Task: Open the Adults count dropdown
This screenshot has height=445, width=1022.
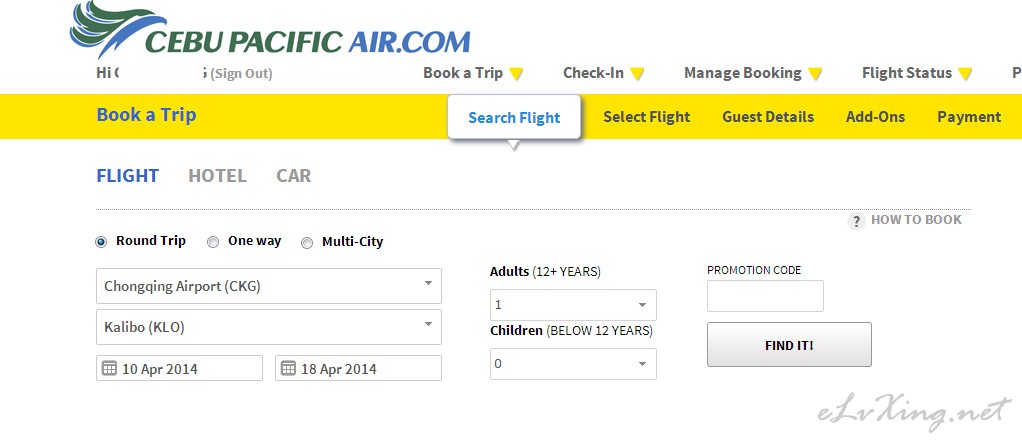Action: coord(574,305)
